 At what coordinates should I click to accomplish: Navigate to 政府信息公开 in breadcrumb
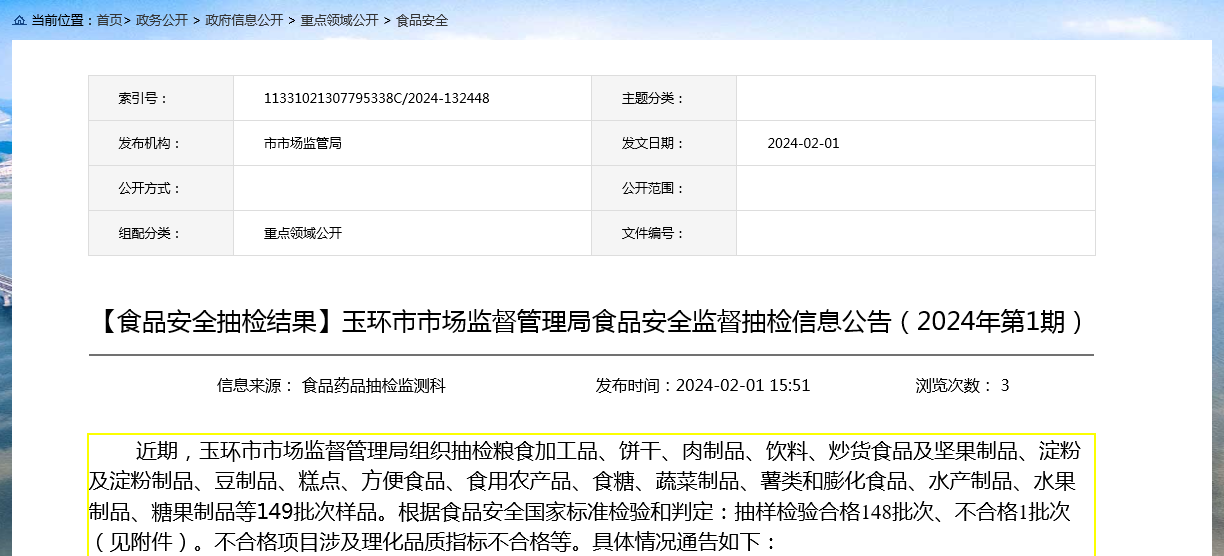coord(244,20)
